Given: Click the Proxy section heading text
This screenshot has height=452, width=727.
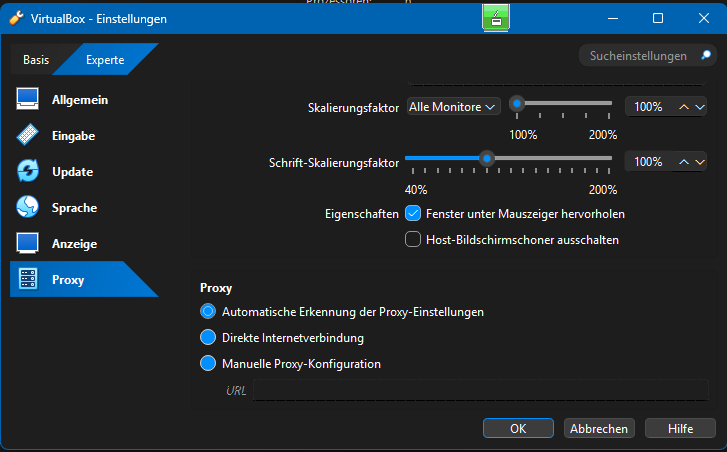Looking at the screenshot, I should point(216,288).
